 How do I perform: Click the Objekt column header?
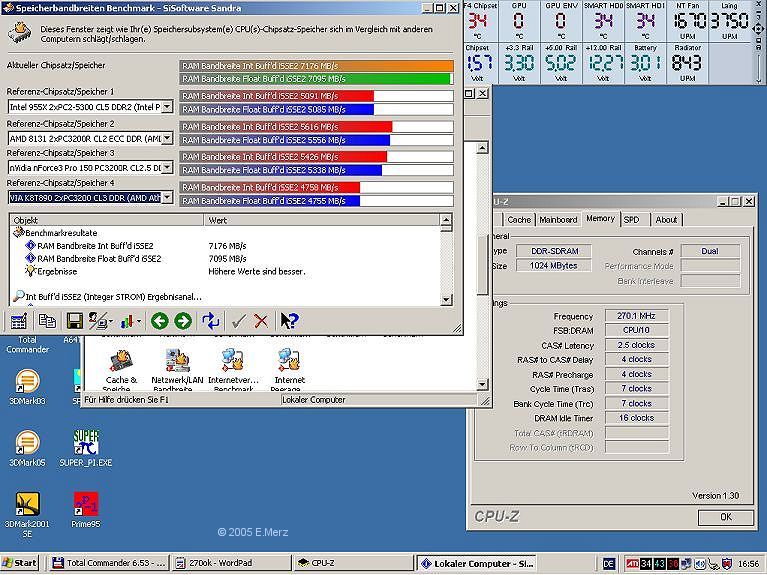click(x=106, y=220)
